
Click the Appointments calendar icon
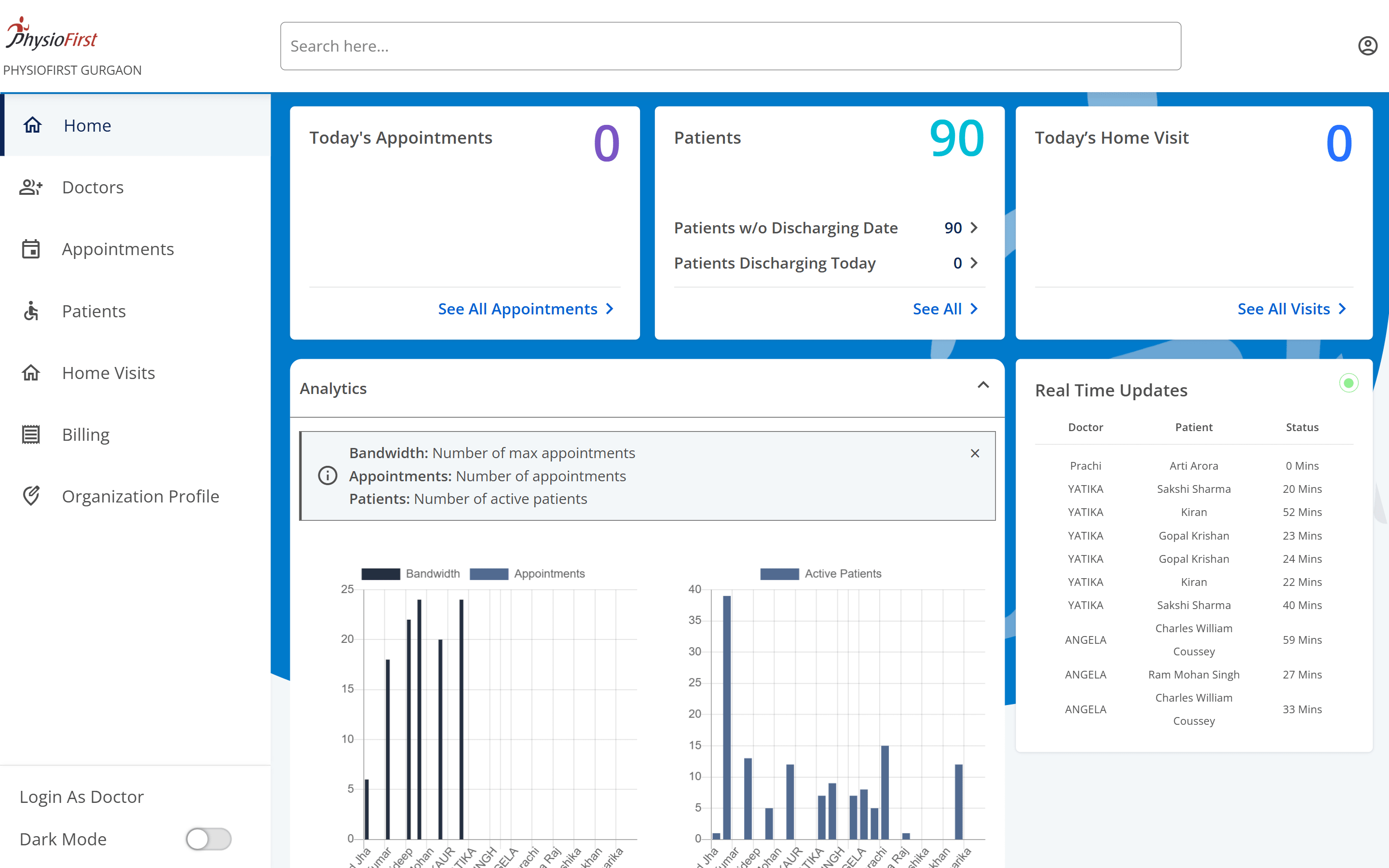(x=31, y=248)
